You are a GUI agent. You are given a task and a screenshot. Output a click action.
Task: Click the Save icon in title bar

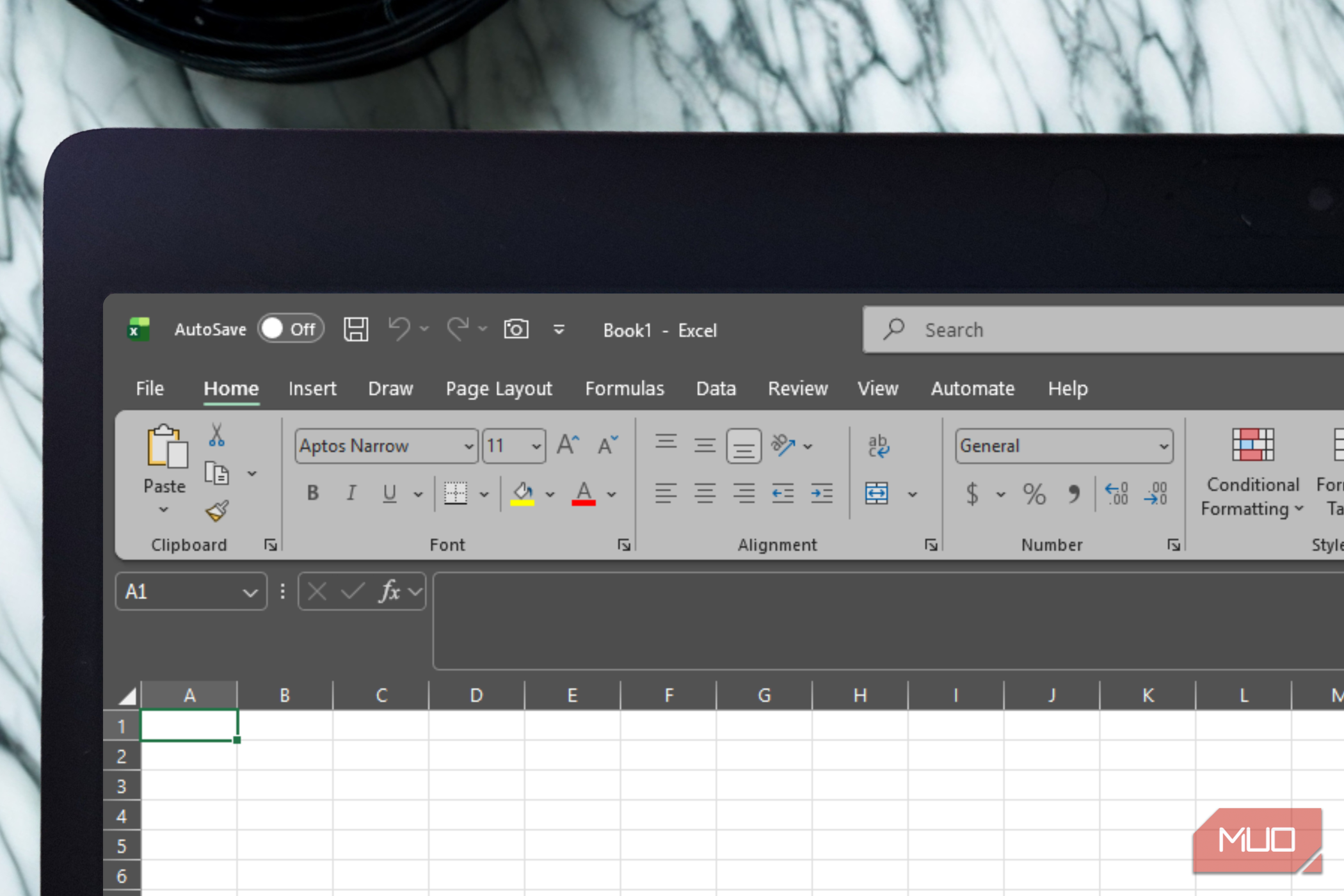[x=356, y=330]
